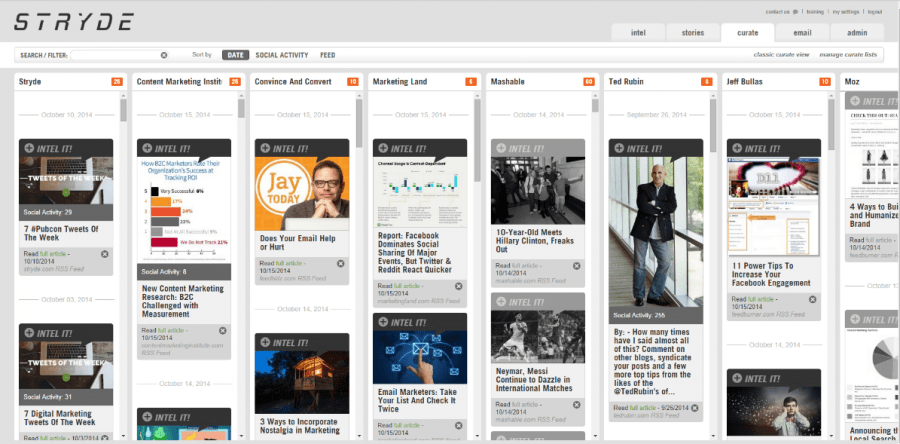Dismiss the Does Your Email Help or Hurt card

[340, 263]
